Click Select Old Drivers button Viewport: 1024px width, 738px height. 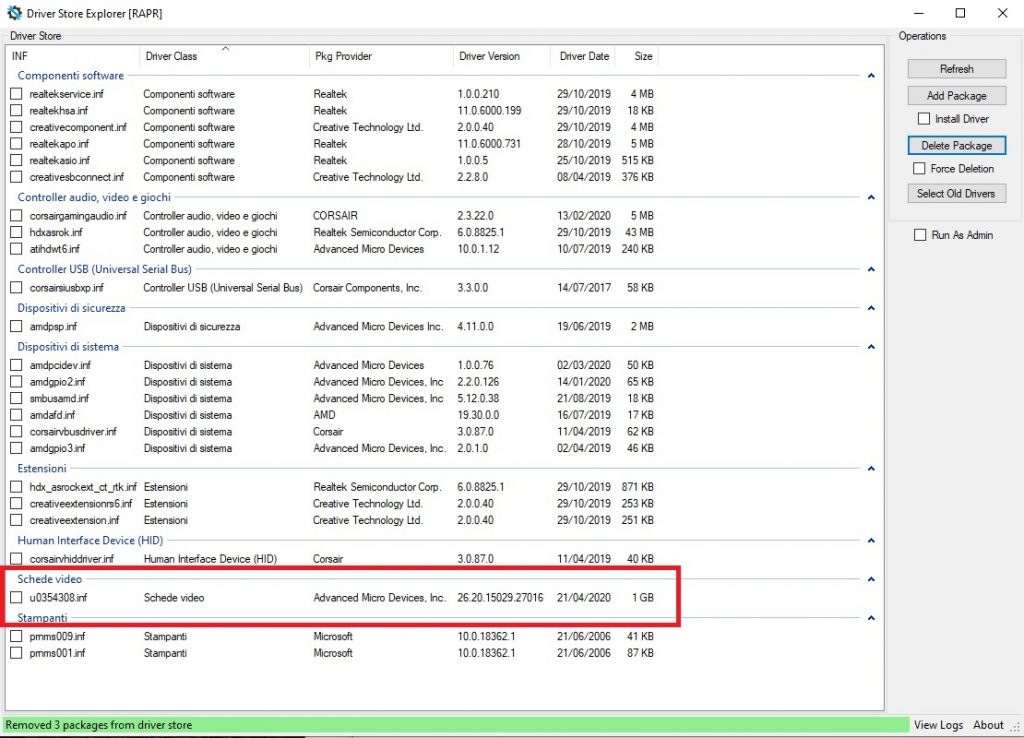tap(956, 193)
